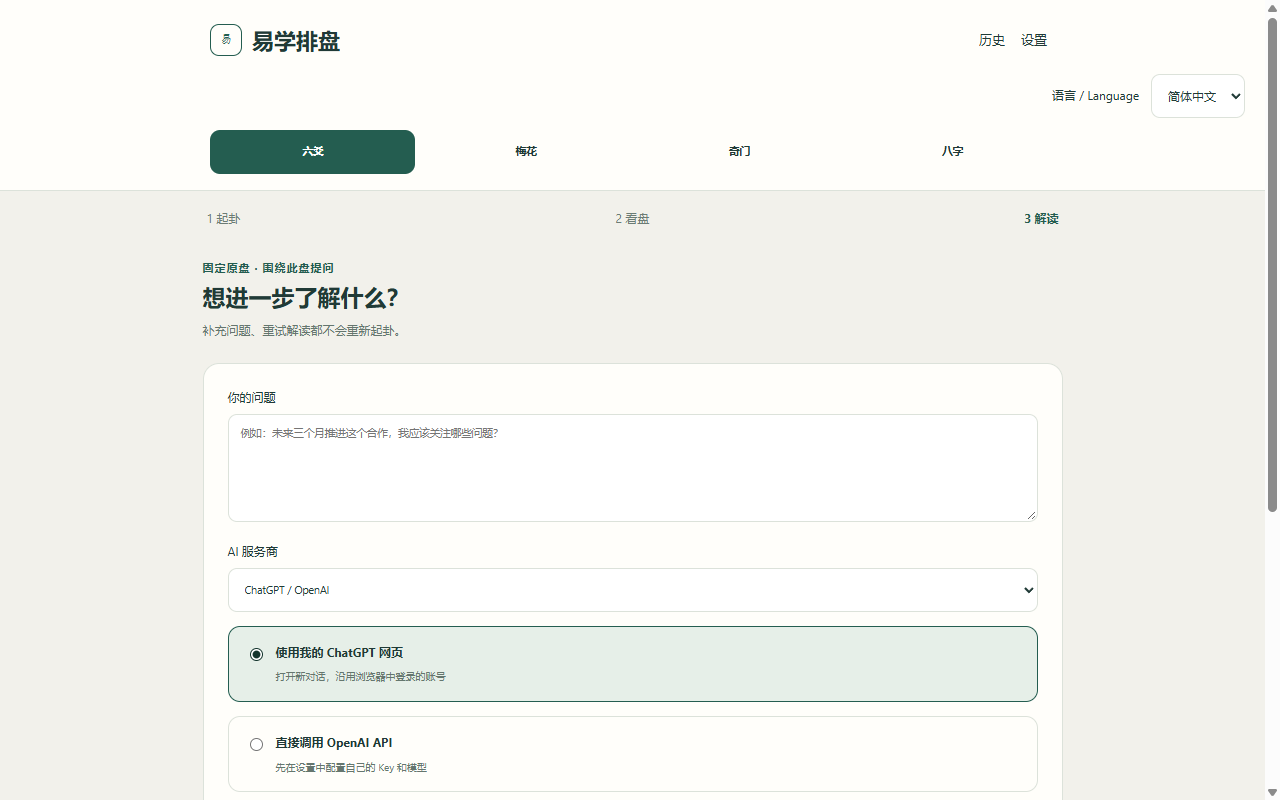The image size is (1280, 800).
Task: Switch to the 梅花 tab
Action: [526, 152]
